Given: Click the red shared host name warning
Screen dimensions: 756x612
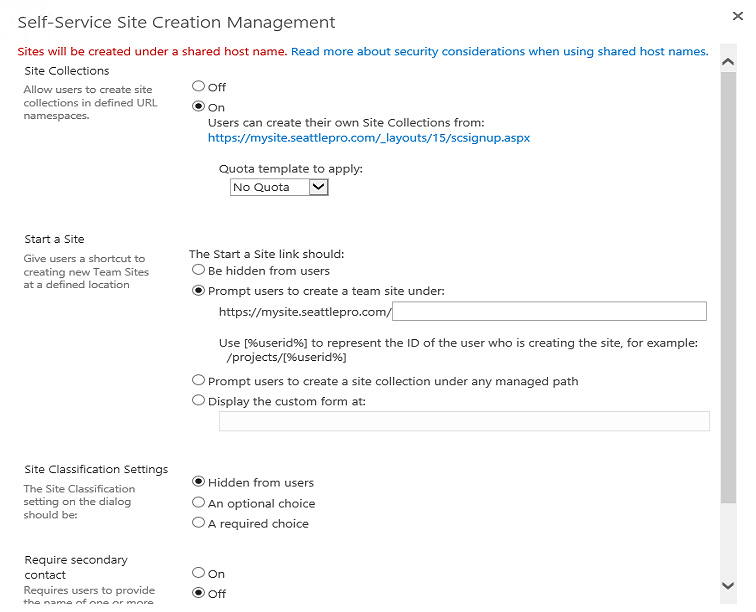Looking at the screenshot, I should (x=152, y=51).
